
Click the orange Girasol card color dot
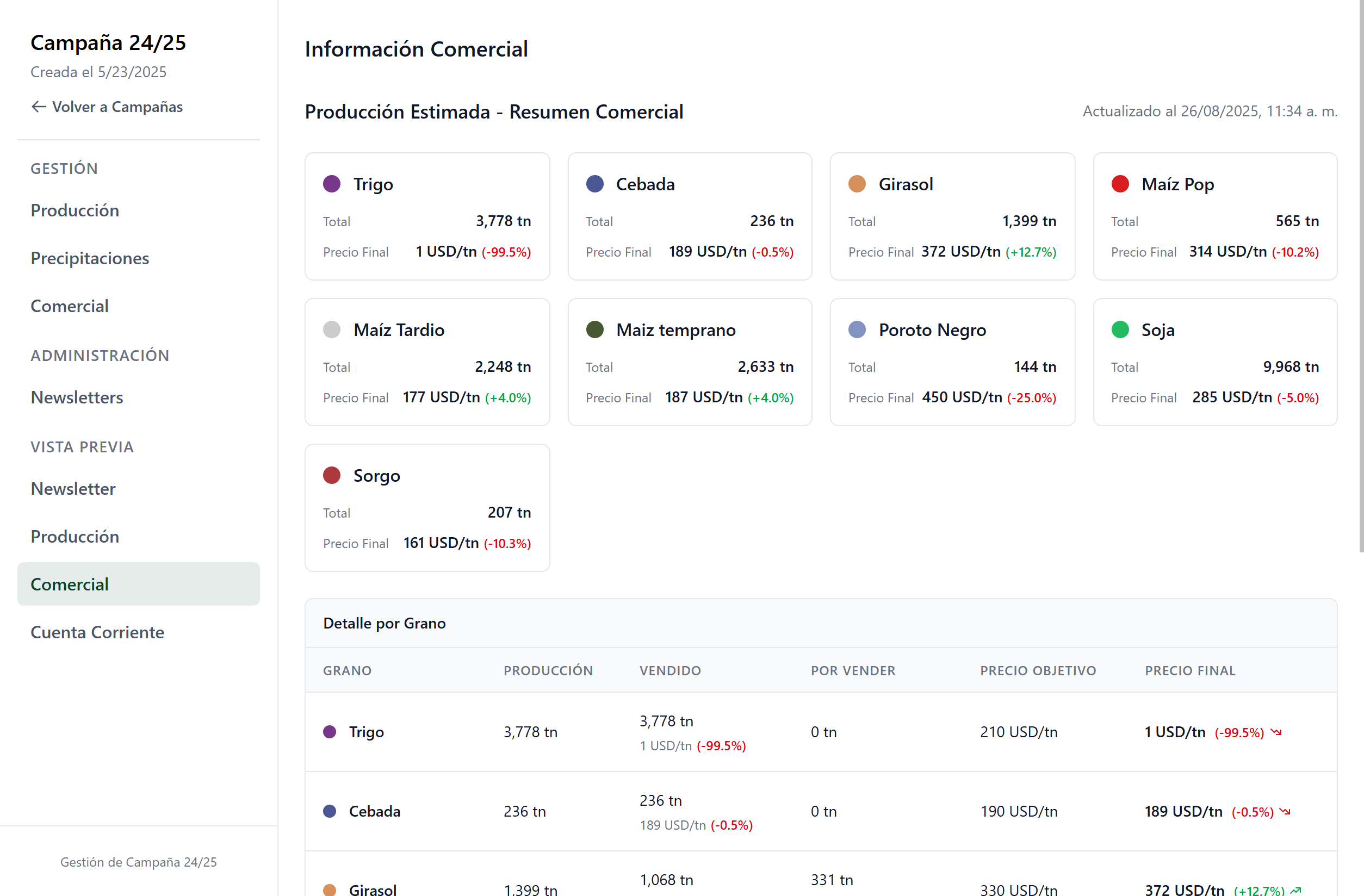857,184
